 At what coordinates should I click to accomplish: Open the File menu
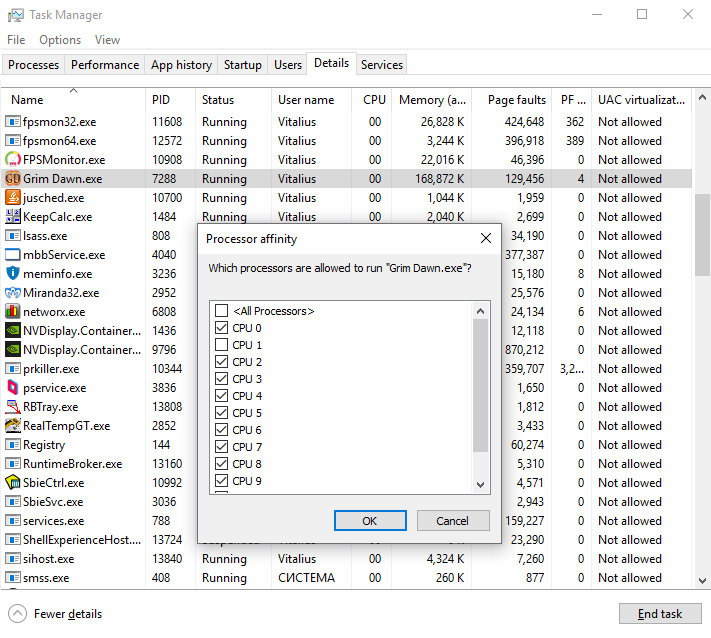[16, 40]
